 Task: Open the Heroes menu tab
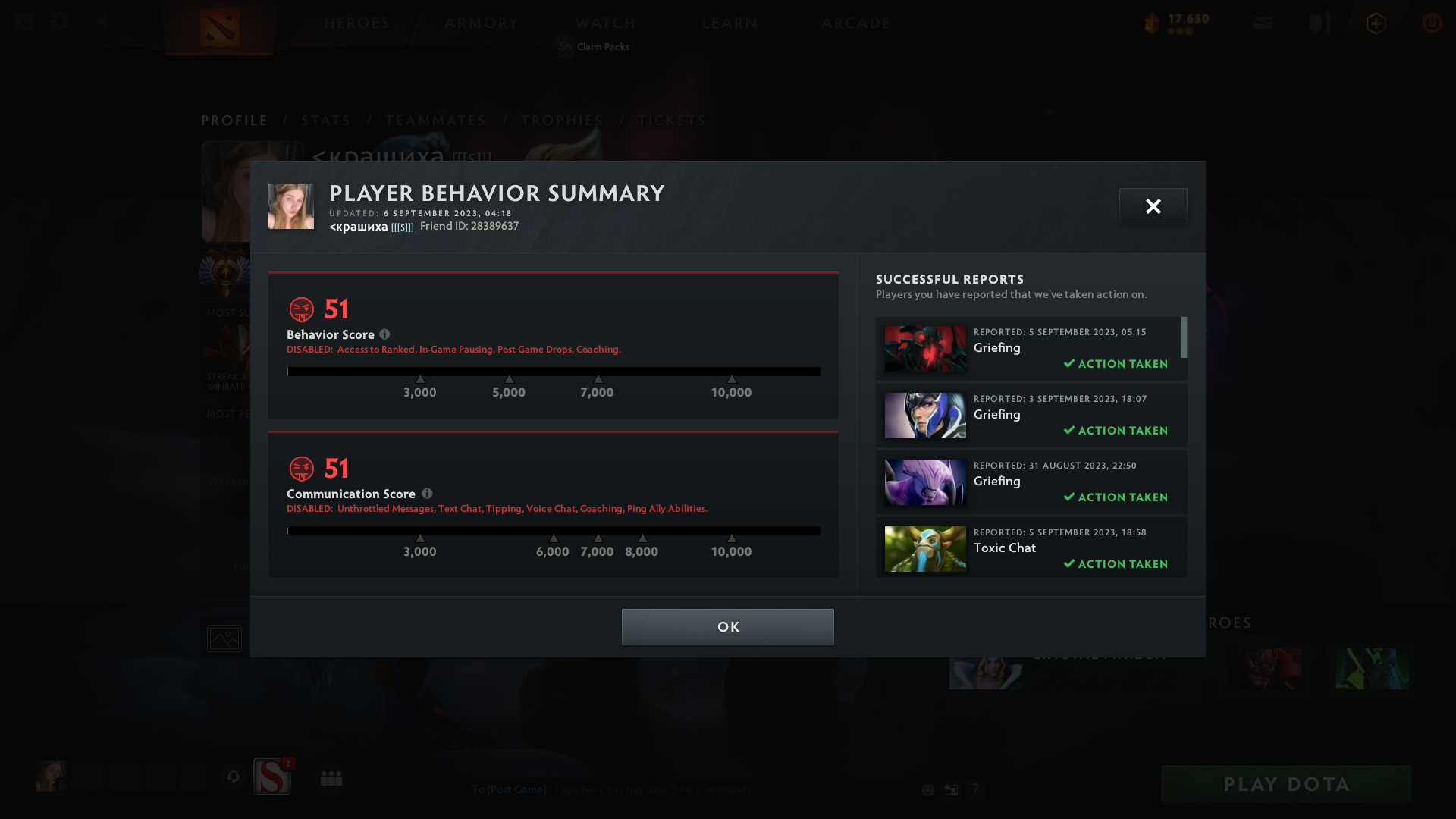(356, 23)
